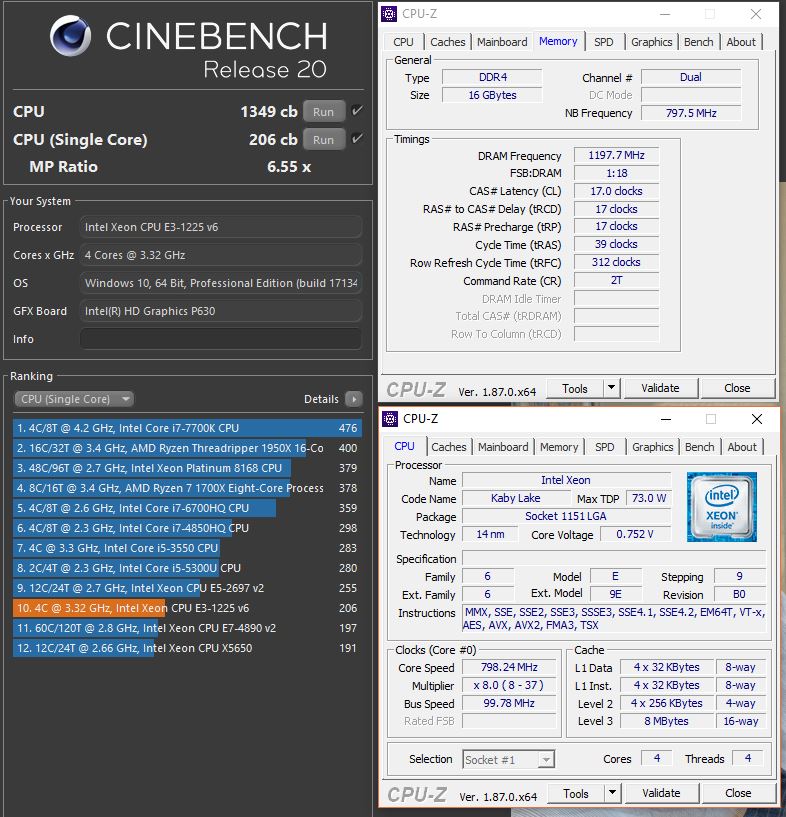Open Bench tab in upper CPU-Z window

(698, 42)
